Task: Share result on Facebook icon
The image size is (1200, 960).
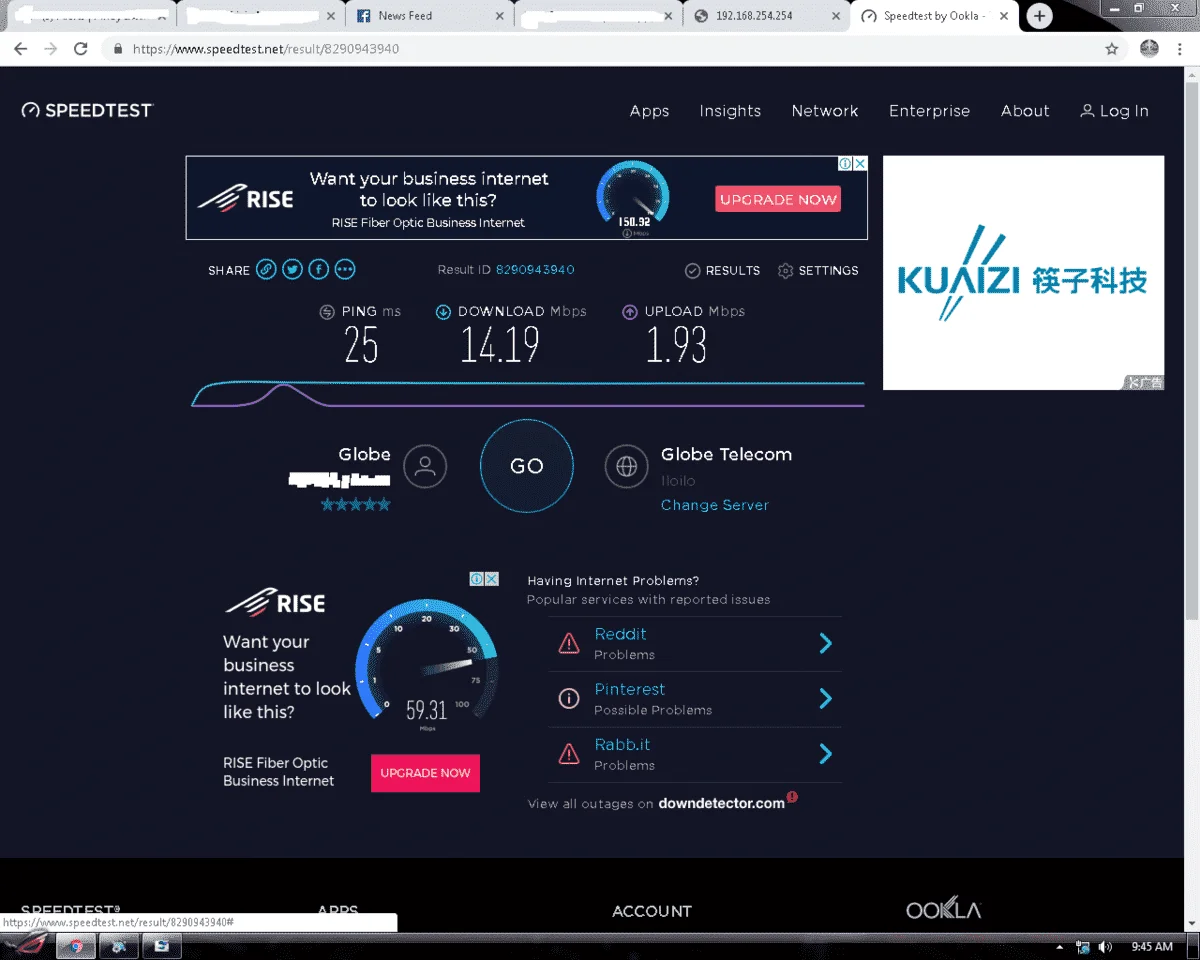Action: 318,270
